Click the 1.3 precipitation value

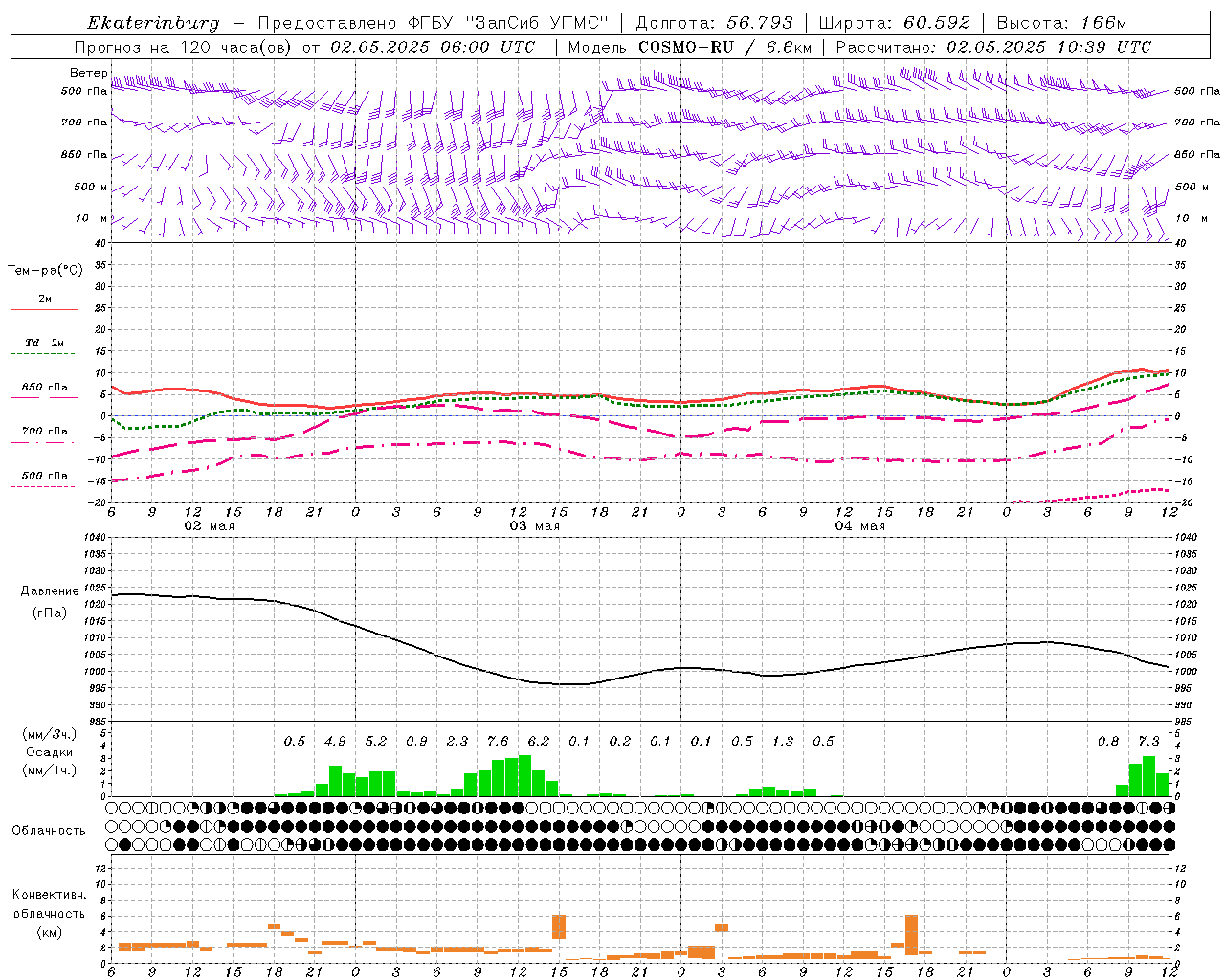(783, 741)
